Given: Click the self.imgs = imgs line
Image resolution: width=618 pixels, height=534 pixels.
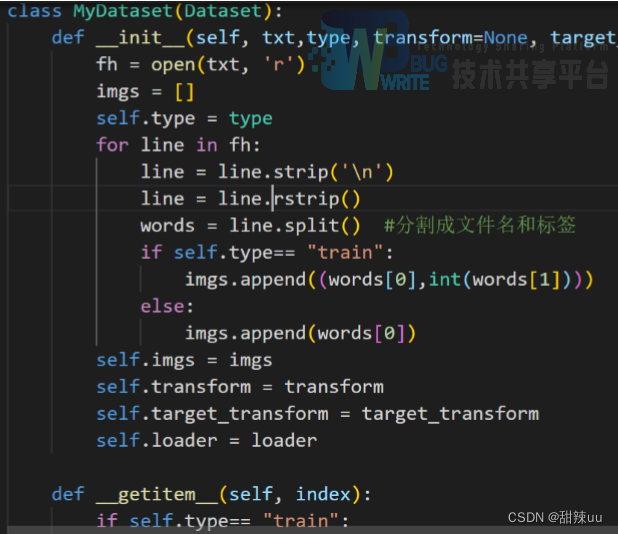Looking at the screenshot, I should [184, 360].
